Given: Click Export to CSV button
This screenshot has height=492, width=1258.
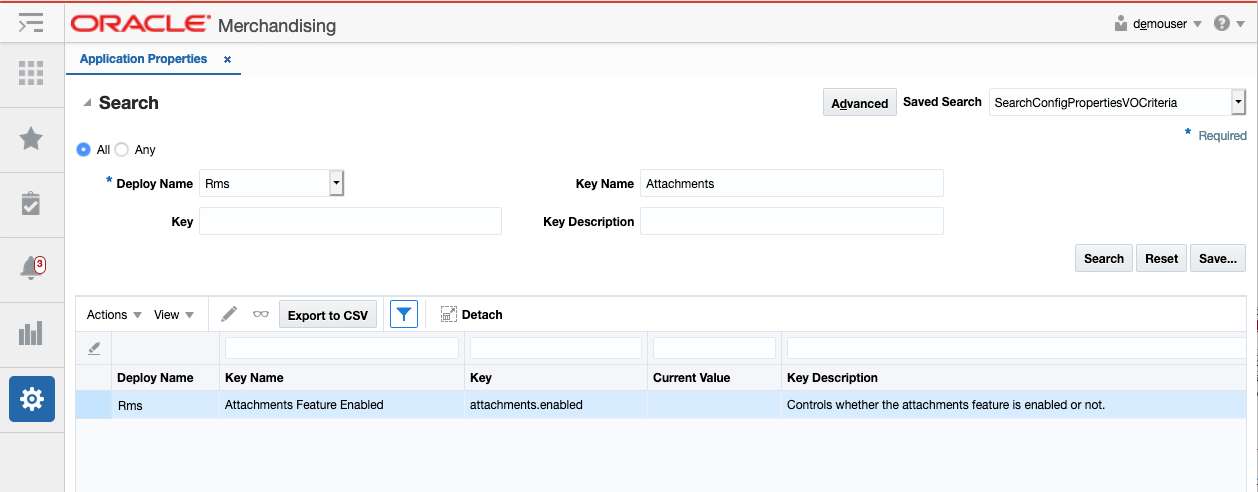Looking at the screenshot, I should click(328, 315).
